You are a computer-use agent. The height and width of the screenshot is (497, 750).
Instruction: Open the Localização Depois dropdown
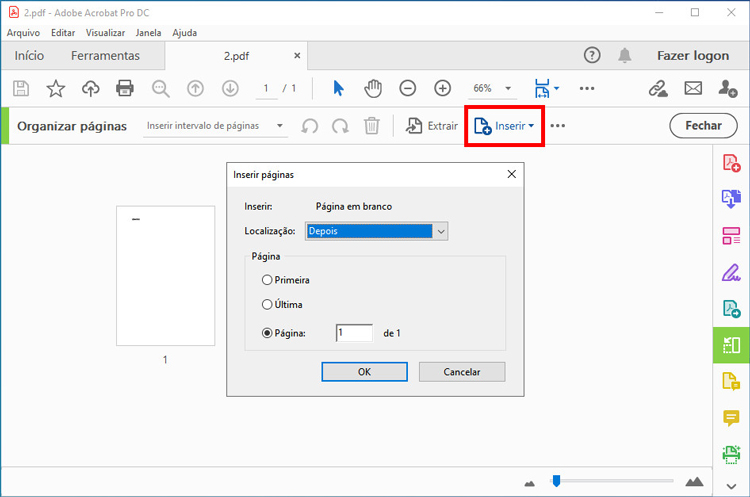click(376, 231)
